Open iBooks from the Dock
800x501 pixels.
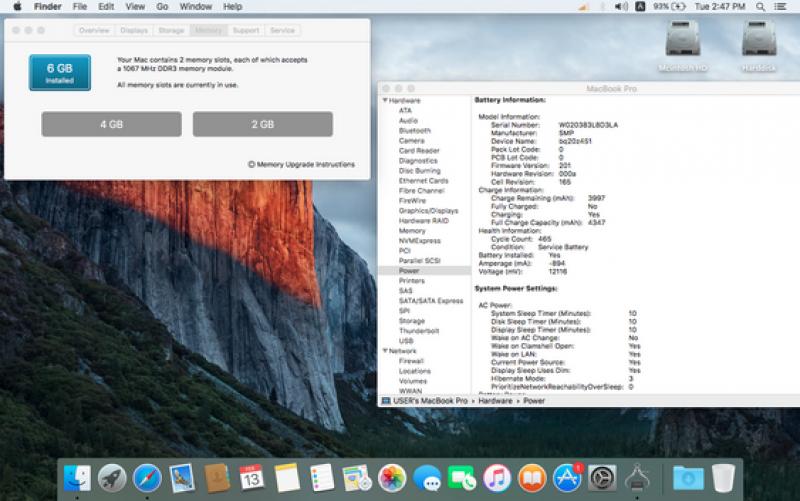point(532,478)
